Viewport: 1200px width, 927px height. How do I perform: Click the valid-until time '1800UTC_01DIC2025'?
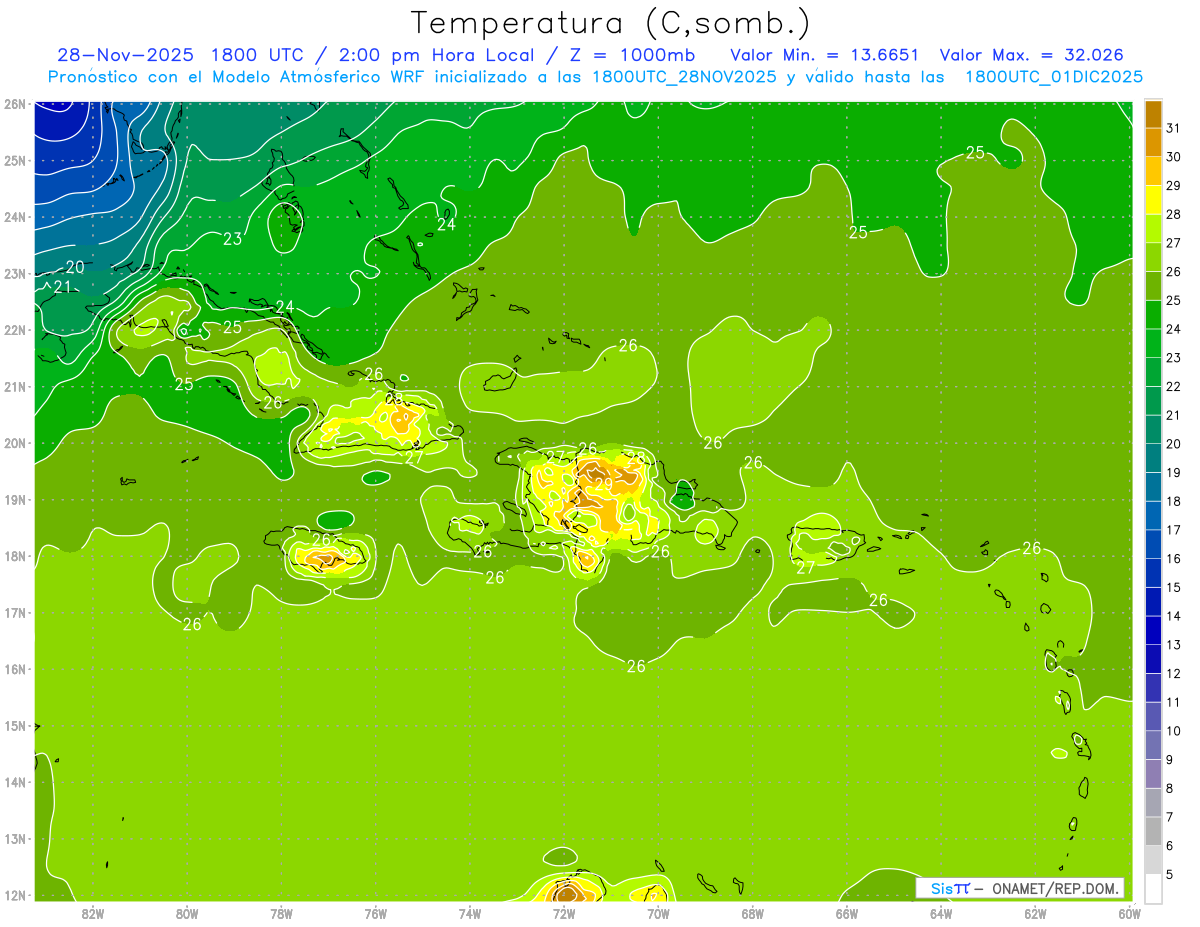[1054, 77]
